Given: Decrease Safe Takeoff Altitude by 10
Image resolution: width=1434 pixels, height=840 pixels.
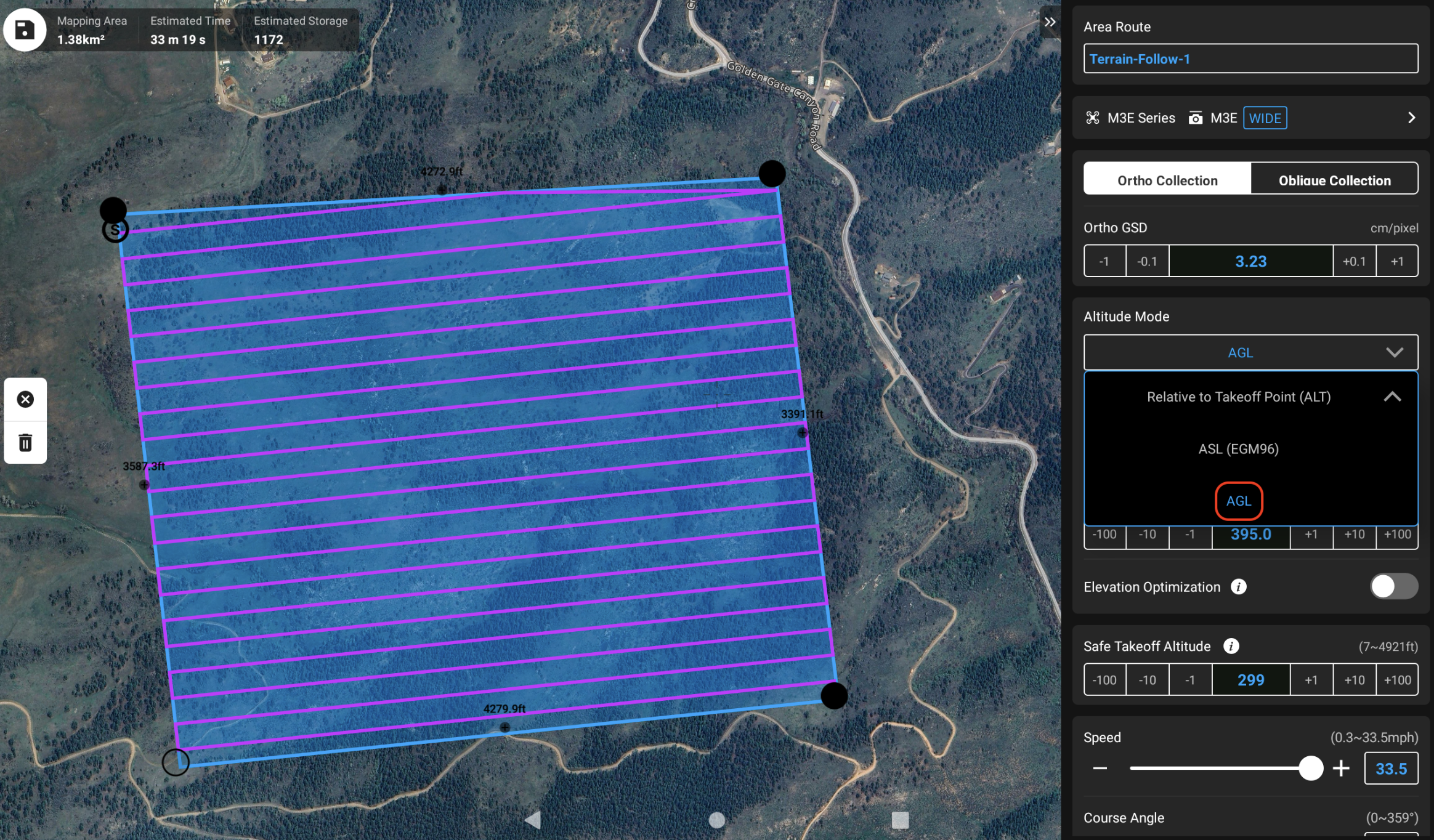Looking at the screenshot, I should [1147, 679].
